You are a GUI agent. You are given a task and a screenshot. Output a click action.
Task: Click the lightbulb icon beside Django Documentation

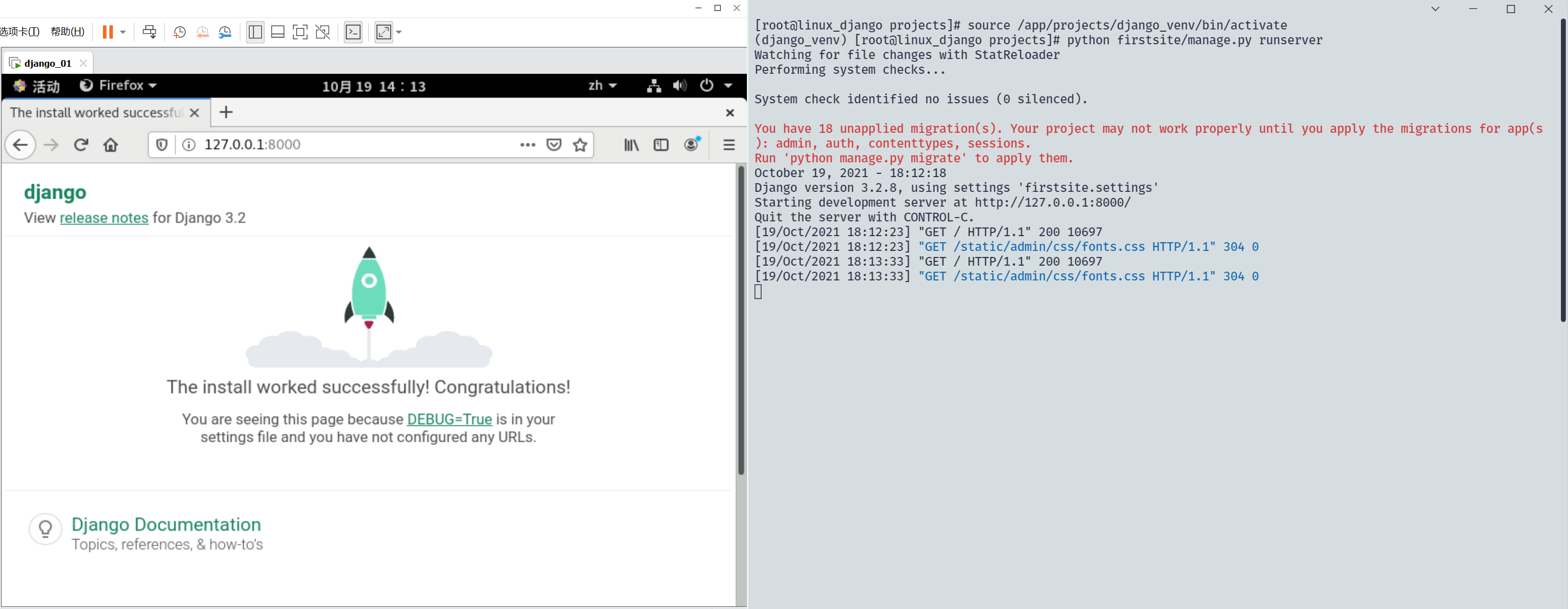pos(45,529)
